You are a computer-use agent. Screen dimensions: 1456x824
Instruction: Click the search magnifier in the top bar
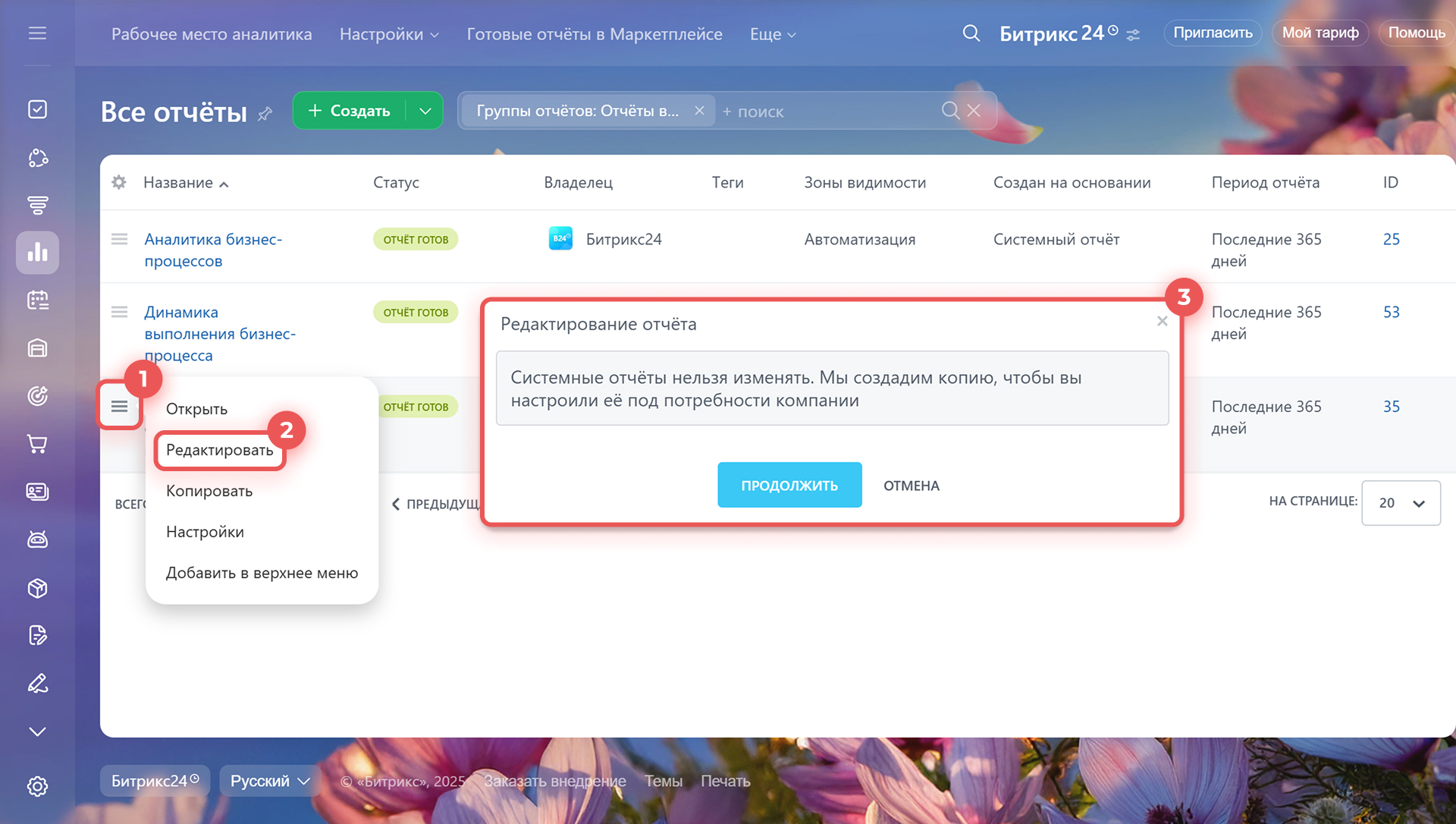[971, 33]
